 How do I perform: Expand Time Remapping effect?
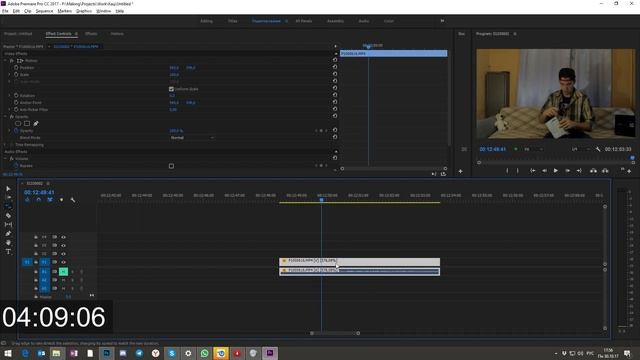click(x=5, y=144)
